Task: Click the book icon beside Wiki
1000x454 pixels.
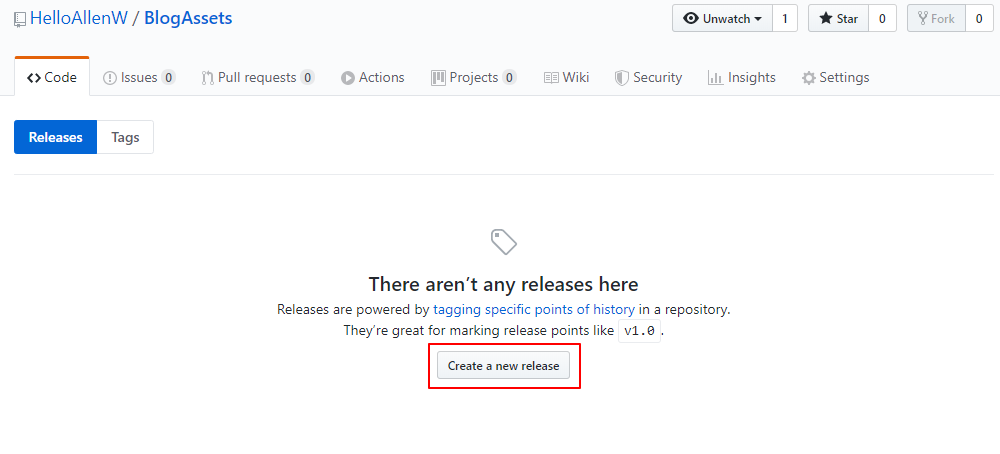Action: tap(551, 78)
